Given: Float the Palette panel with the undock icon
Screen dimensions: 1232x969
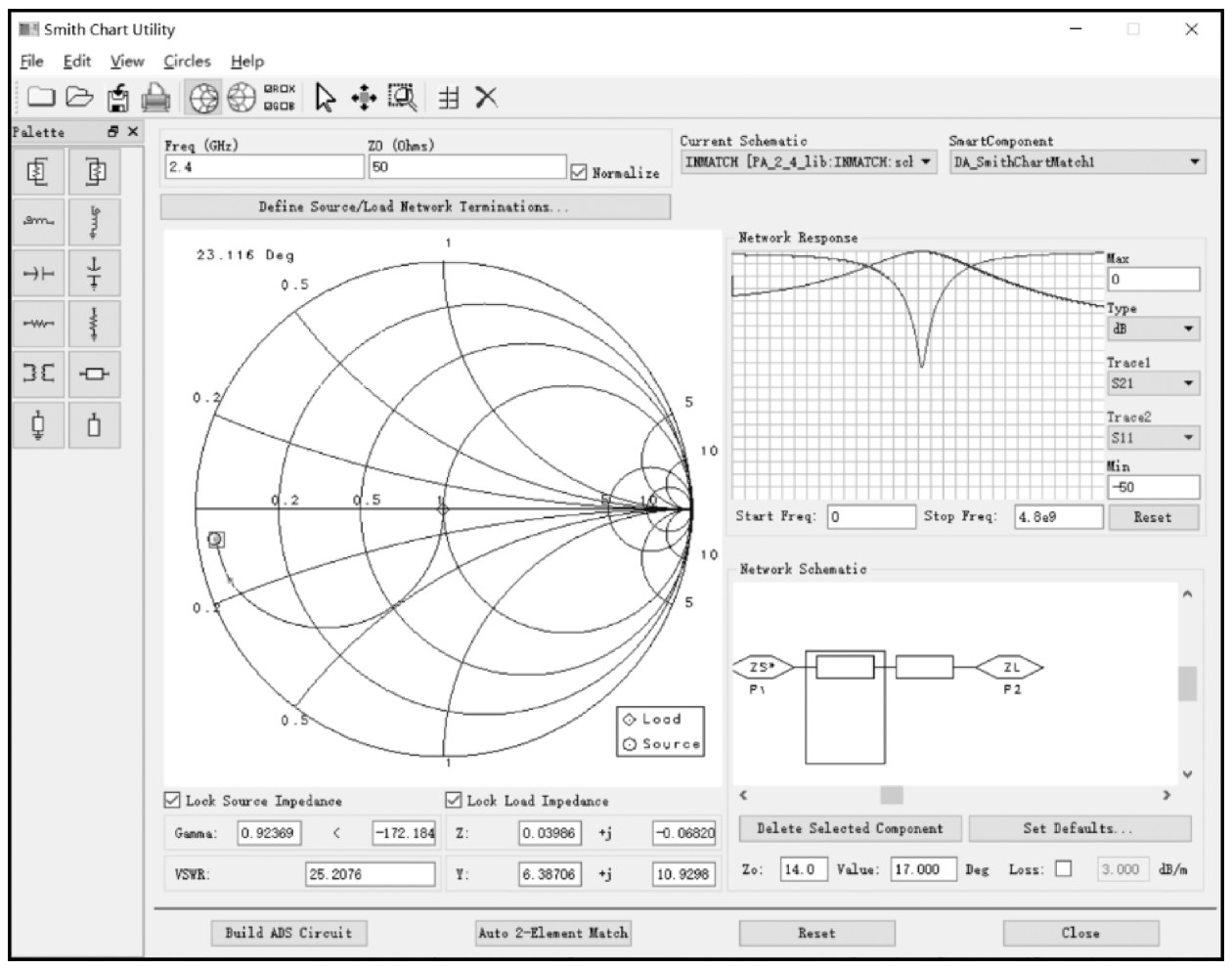Looking at the screenshot, I should click(112, 131).
